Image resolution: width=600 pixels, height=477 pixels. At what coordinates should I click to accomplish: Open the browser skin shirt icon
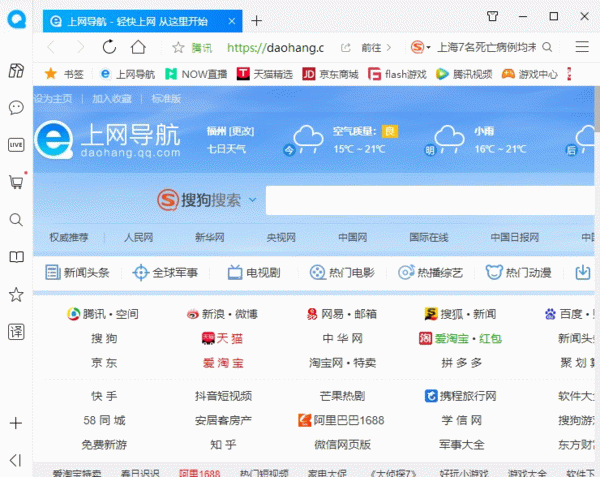point(492,16)
